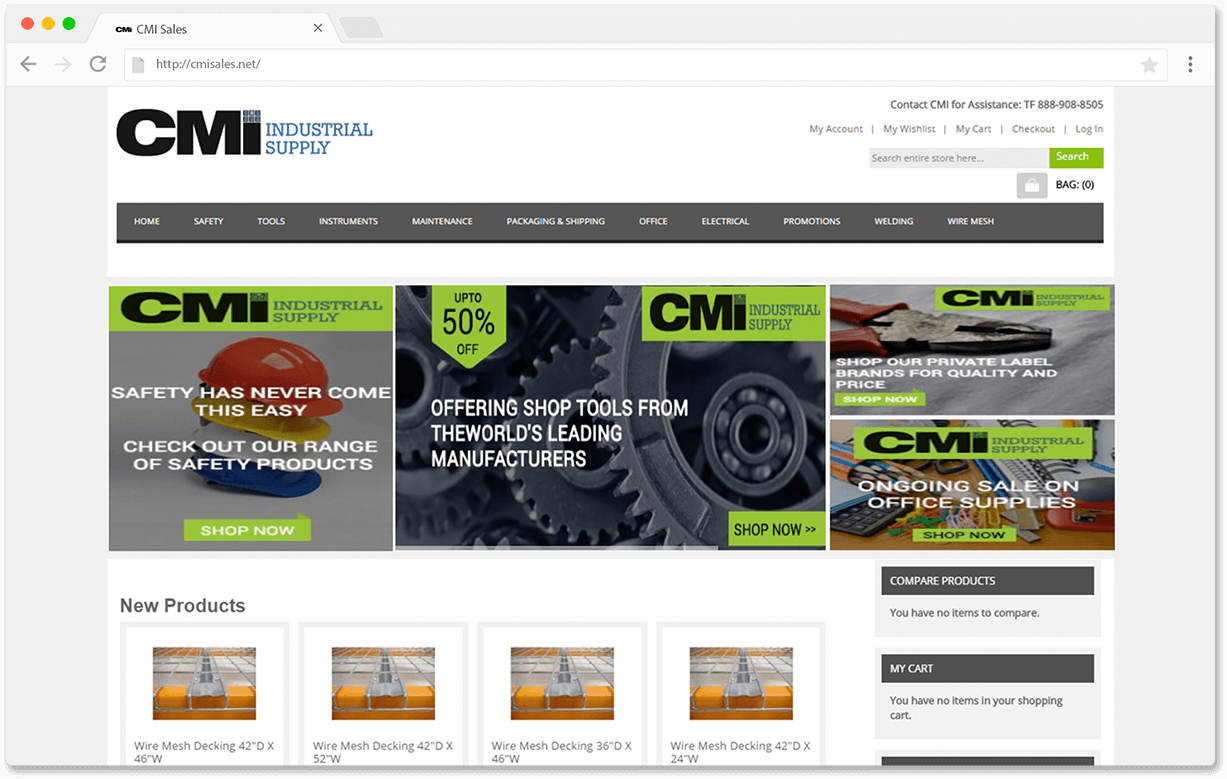The image size is (1227, 779).
Task: Close the CMI Sales tab
Action: point(318,28)
